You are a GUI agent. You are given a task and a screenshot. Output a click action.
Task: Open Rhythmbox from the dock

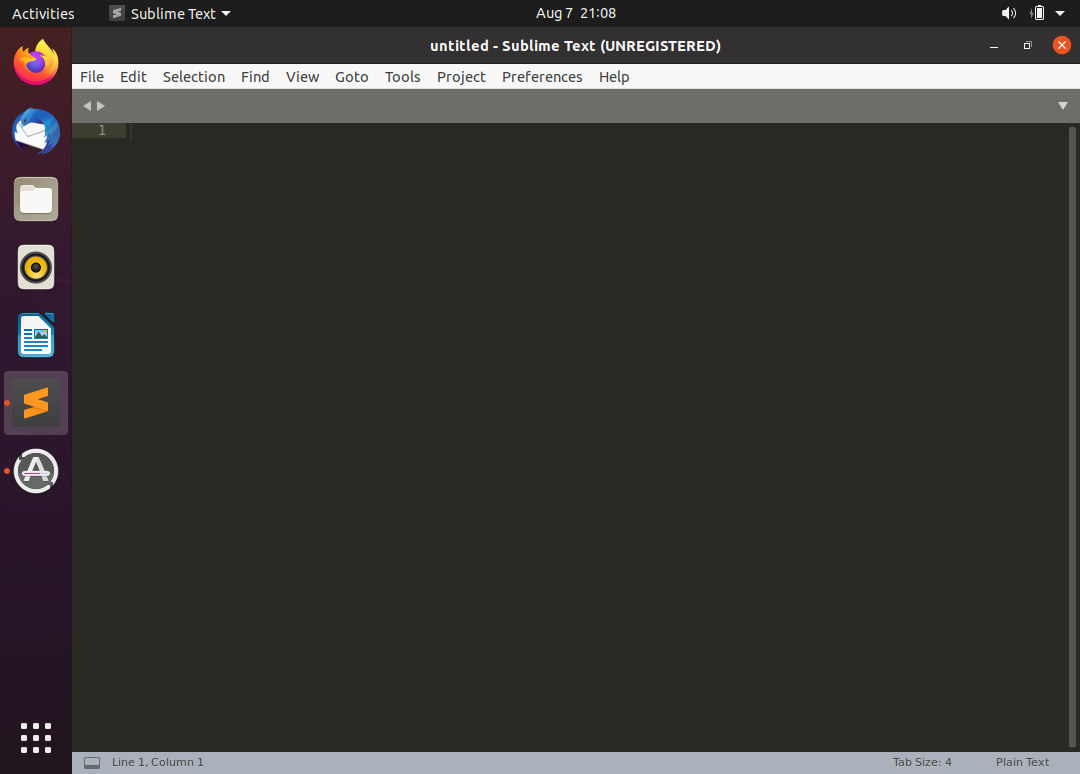pos(36,267)
